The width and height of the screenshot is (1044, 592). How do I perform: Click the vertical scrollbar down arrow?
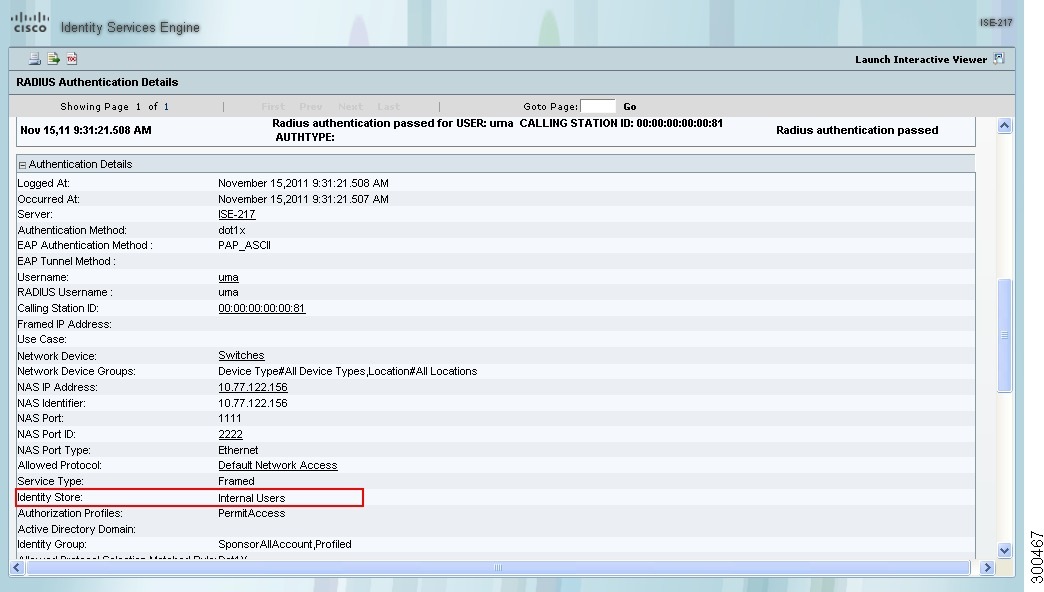pyautogui.click(x=1005, y=550)
